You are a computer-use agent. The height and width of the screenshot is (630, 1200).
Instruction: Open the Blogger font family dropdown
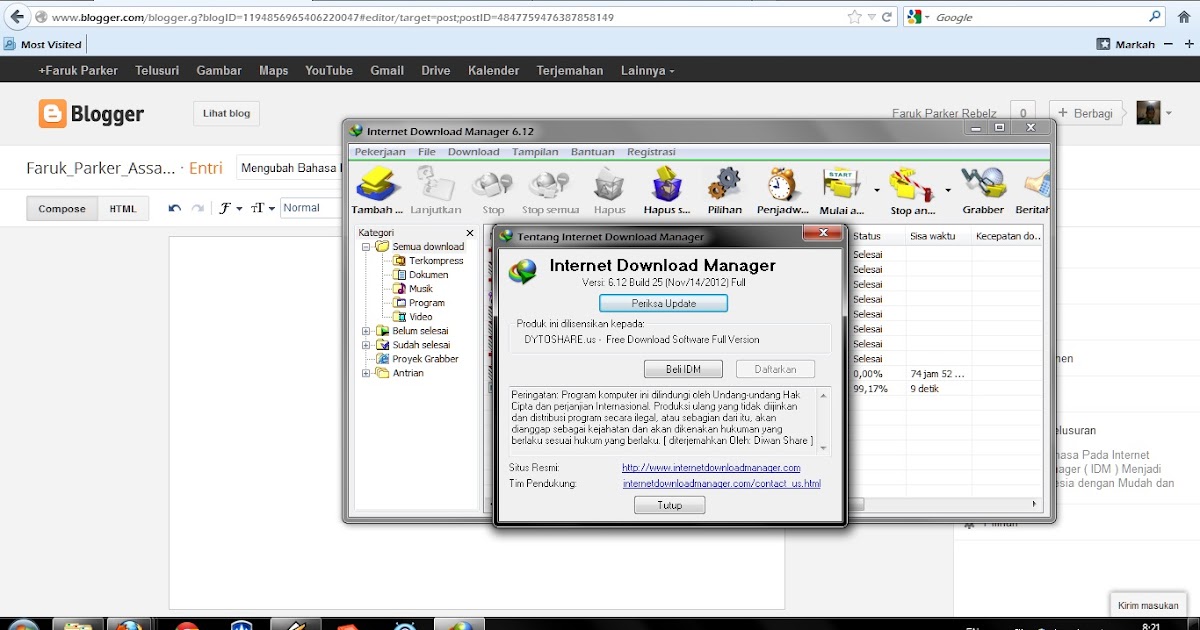click(231, 208)
